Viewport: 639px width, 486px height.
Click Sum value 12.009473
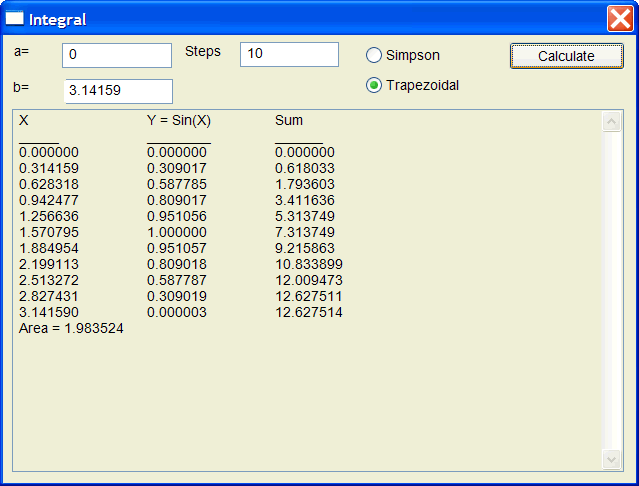309,280
